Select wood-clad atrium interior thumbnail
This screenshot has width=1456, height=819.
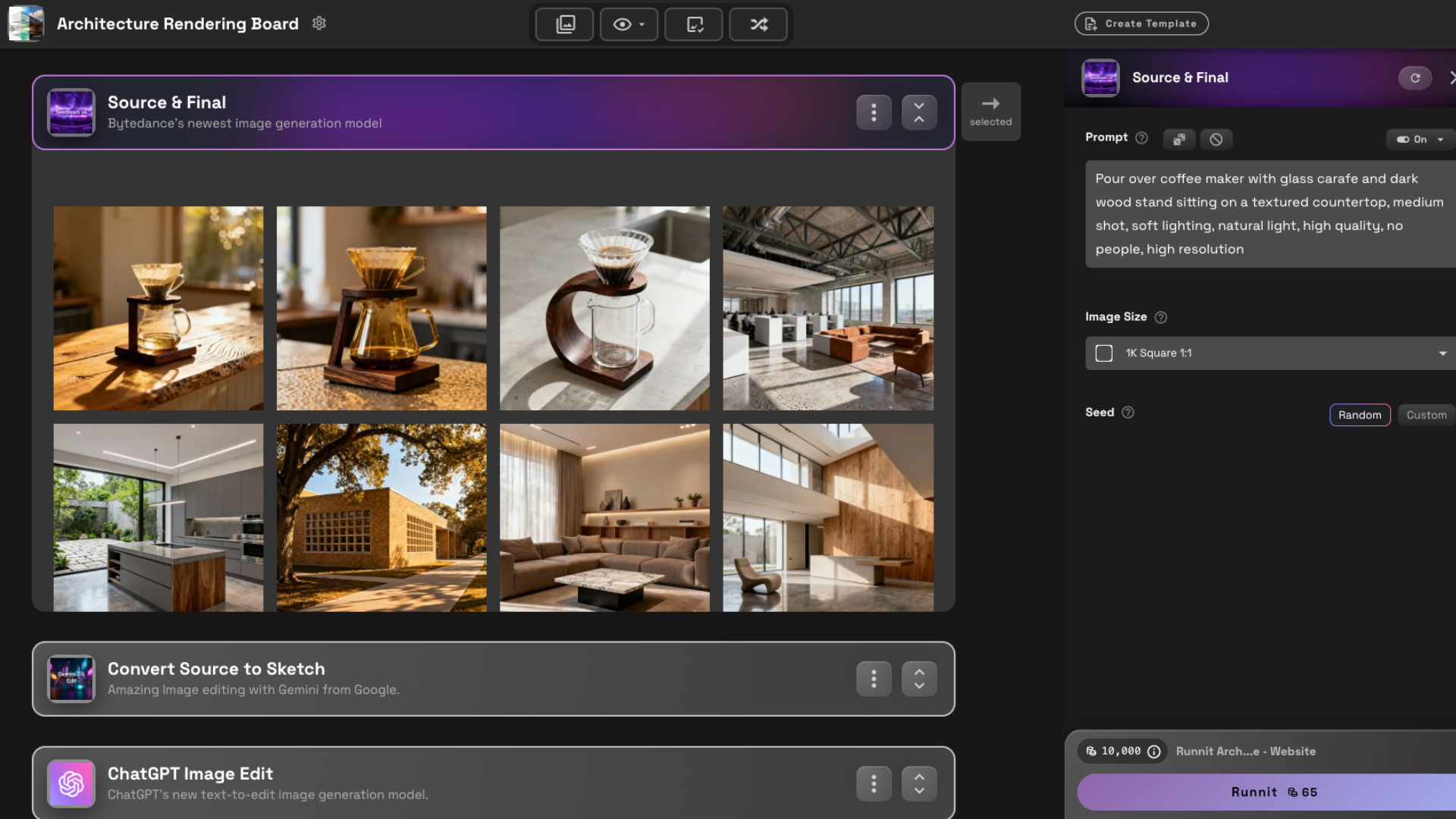[x=828, y=517]
